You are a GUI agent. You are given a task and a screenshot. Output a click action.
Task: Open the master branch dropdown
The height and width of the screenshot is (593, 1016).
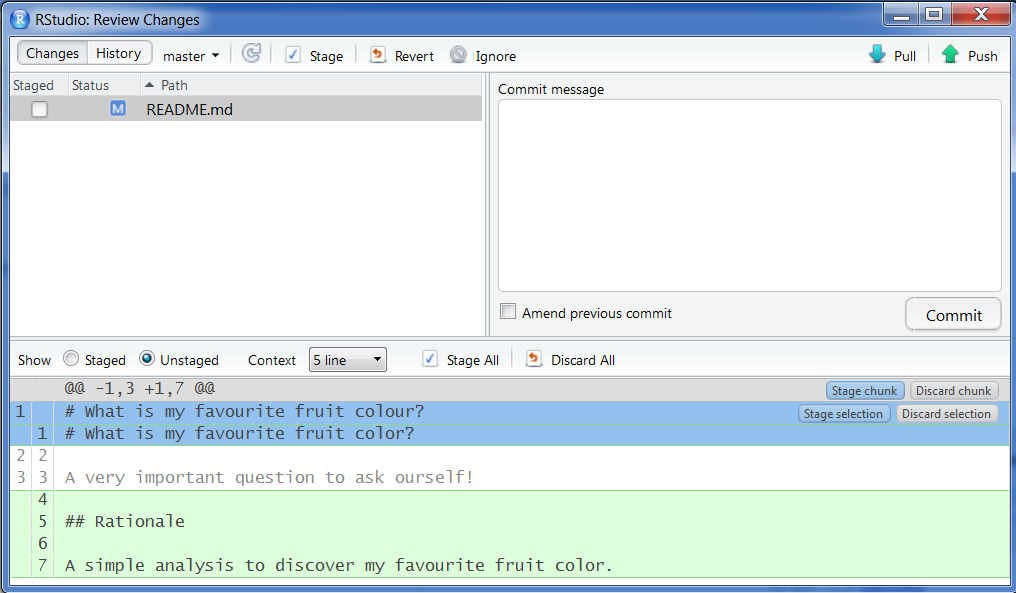tap(190, 56)
